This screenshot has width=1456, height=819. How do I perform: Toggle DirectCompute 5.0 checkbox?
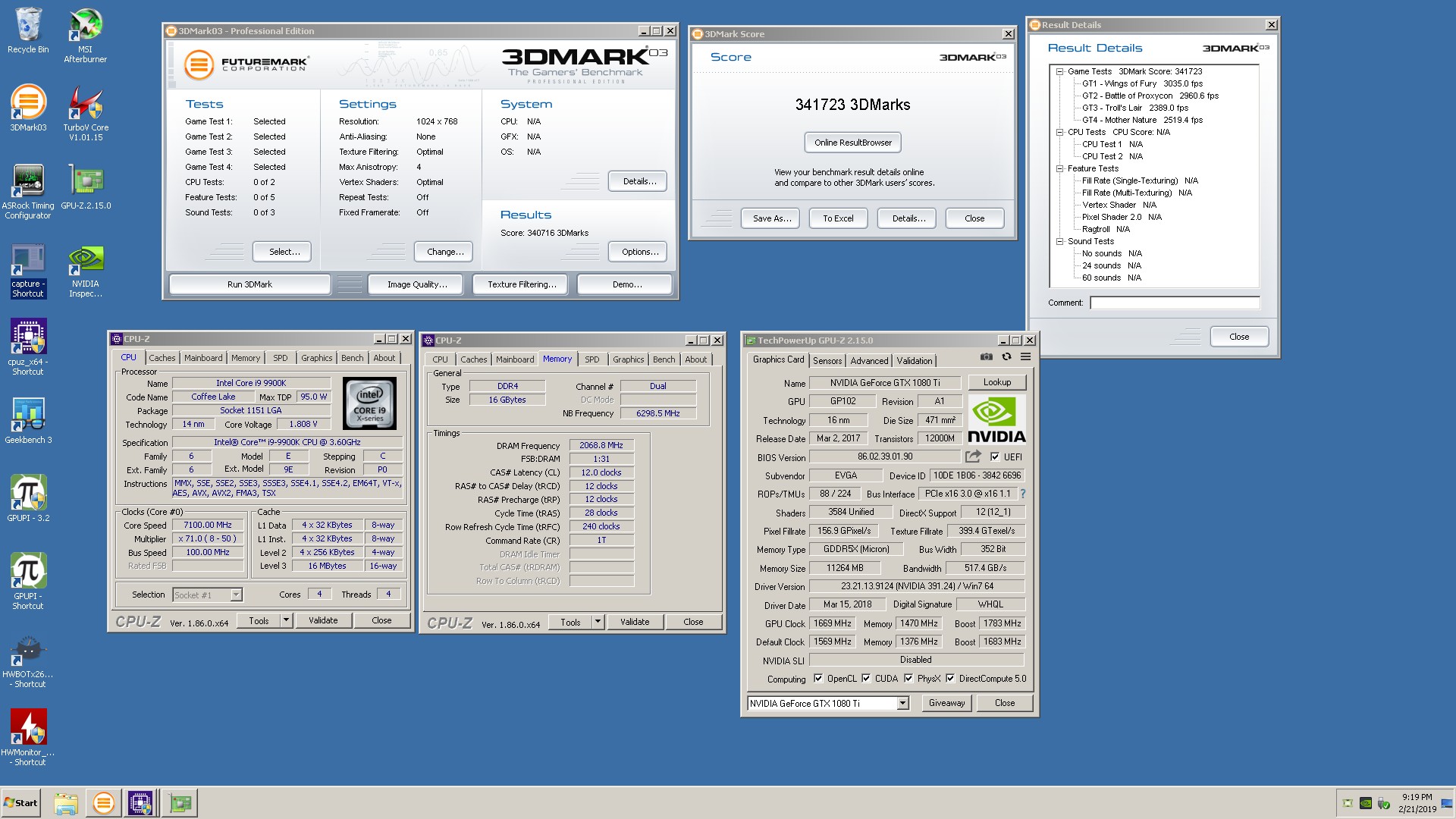tap(949, 679)
